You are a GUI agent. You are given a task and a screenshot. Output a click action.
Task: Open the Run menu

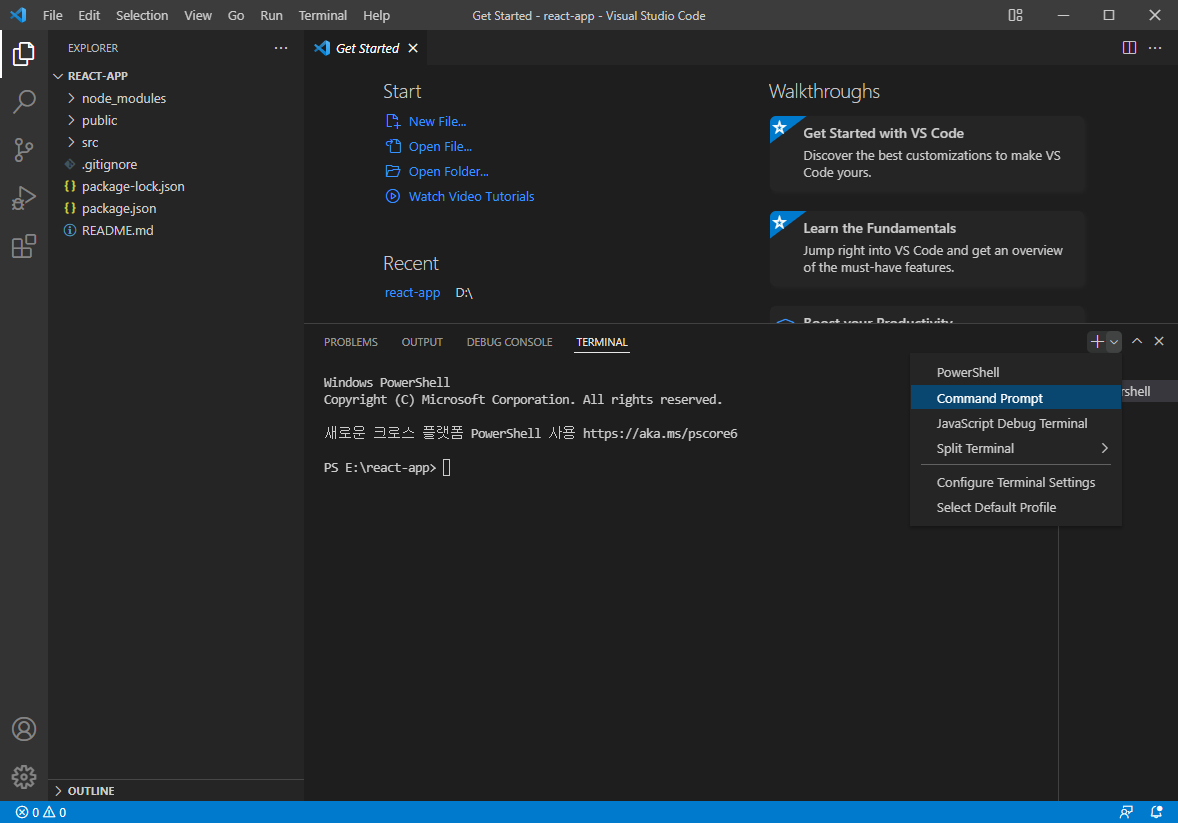[271, 15]
